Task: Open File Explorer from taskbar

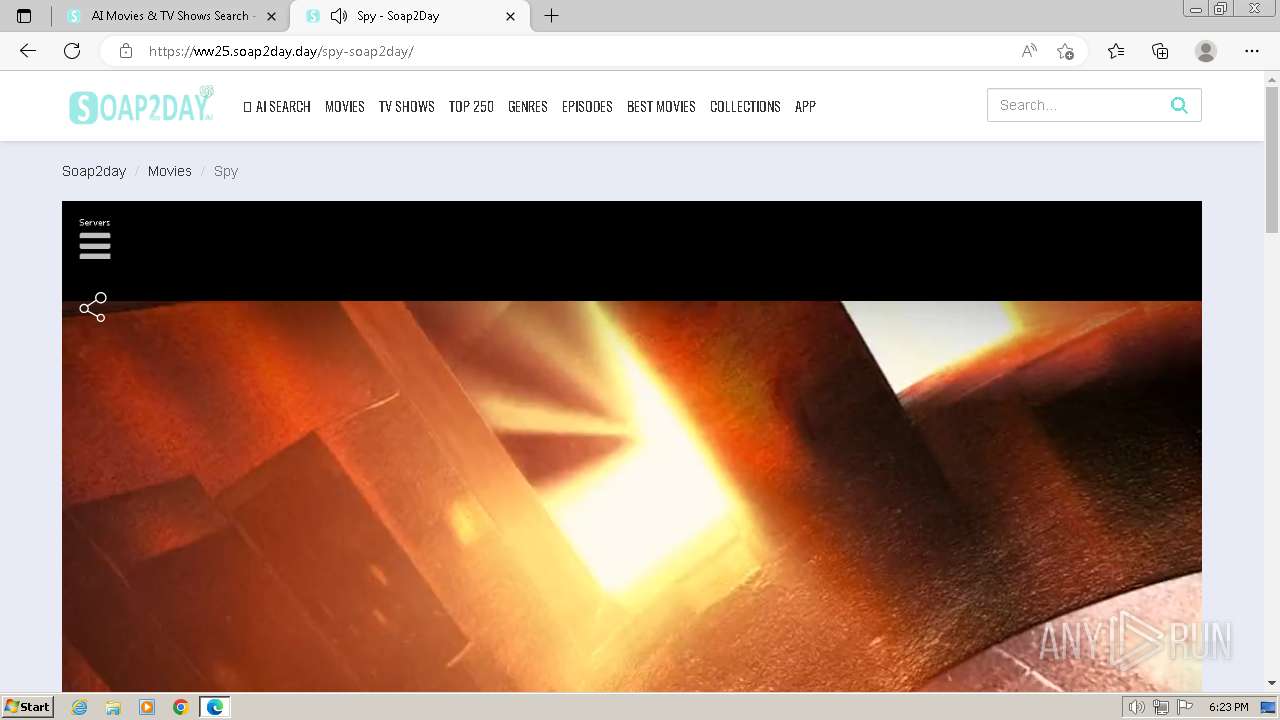Action: point(113,707)
